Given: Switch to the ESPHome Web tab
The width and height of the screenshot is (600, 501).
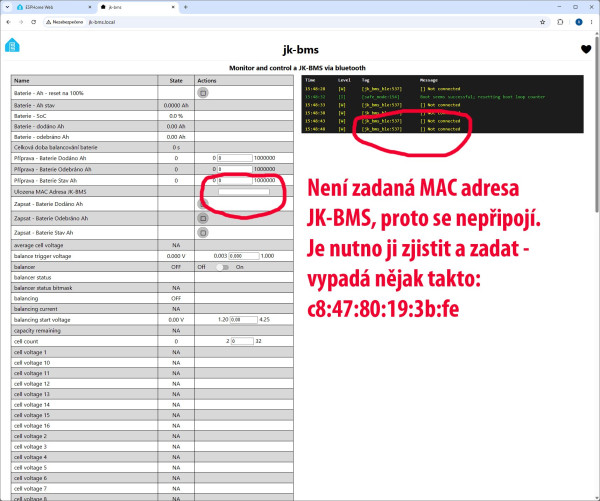Looking at the screenshot, I should (55, 7).
